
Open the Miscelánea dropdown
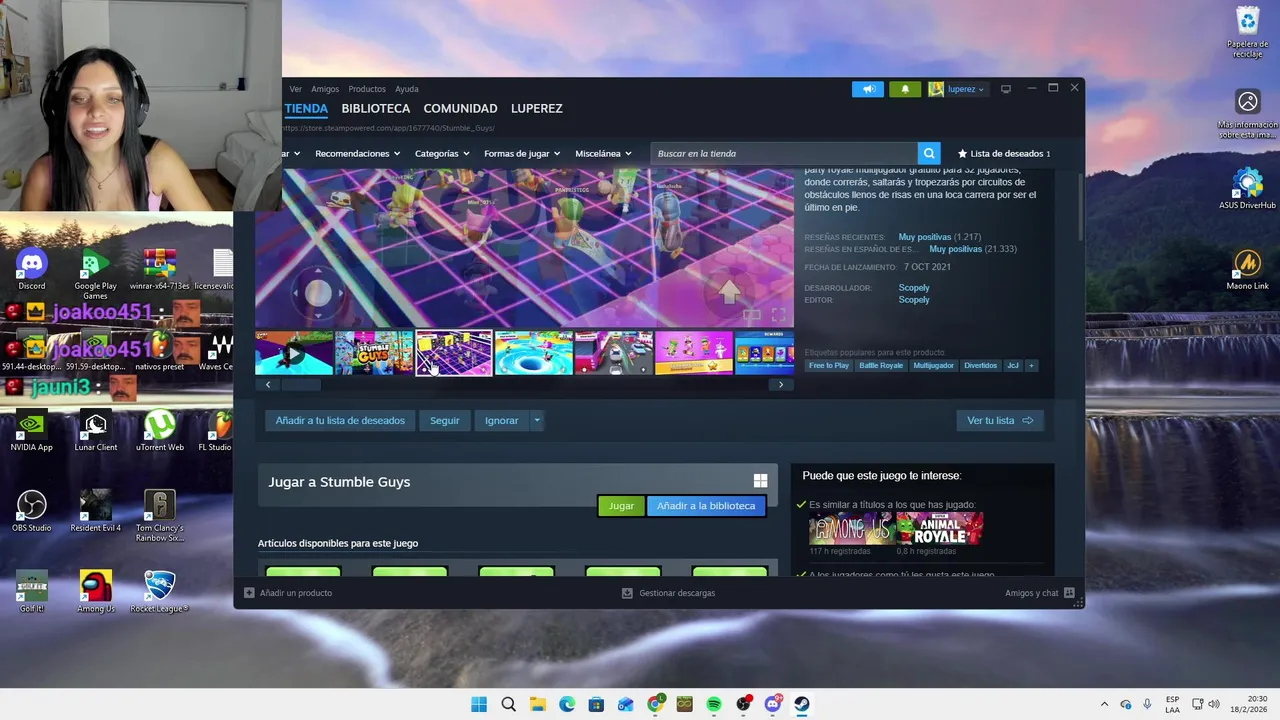(x=603, y=153)
